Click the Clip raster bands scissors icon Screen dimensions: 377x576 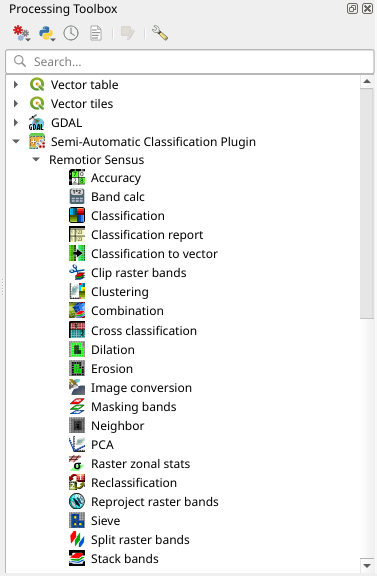[x=77, y=273]
